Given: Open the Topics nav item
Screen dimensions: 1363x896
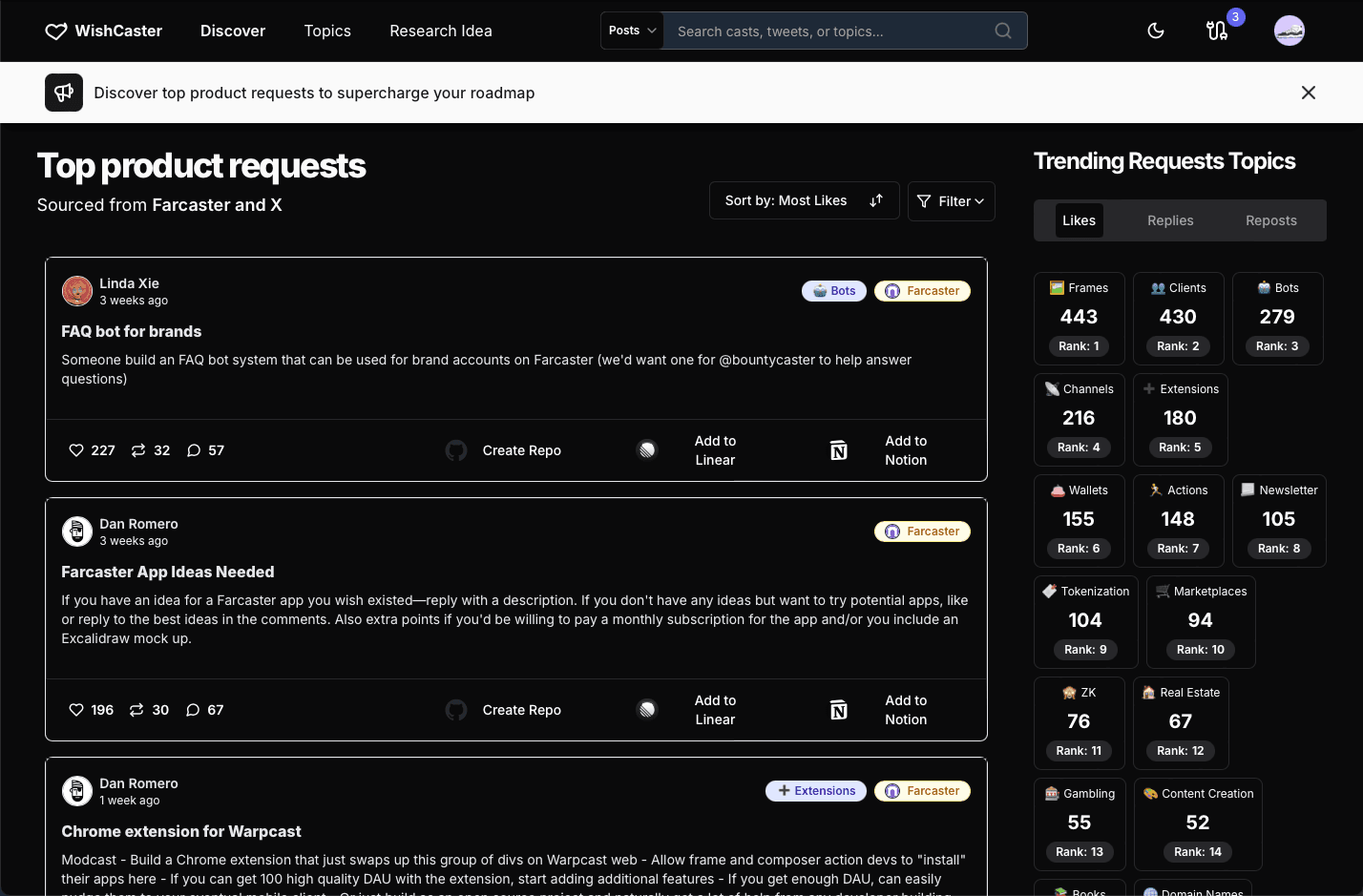Looking at the screenshot, I should coord(327,31).
